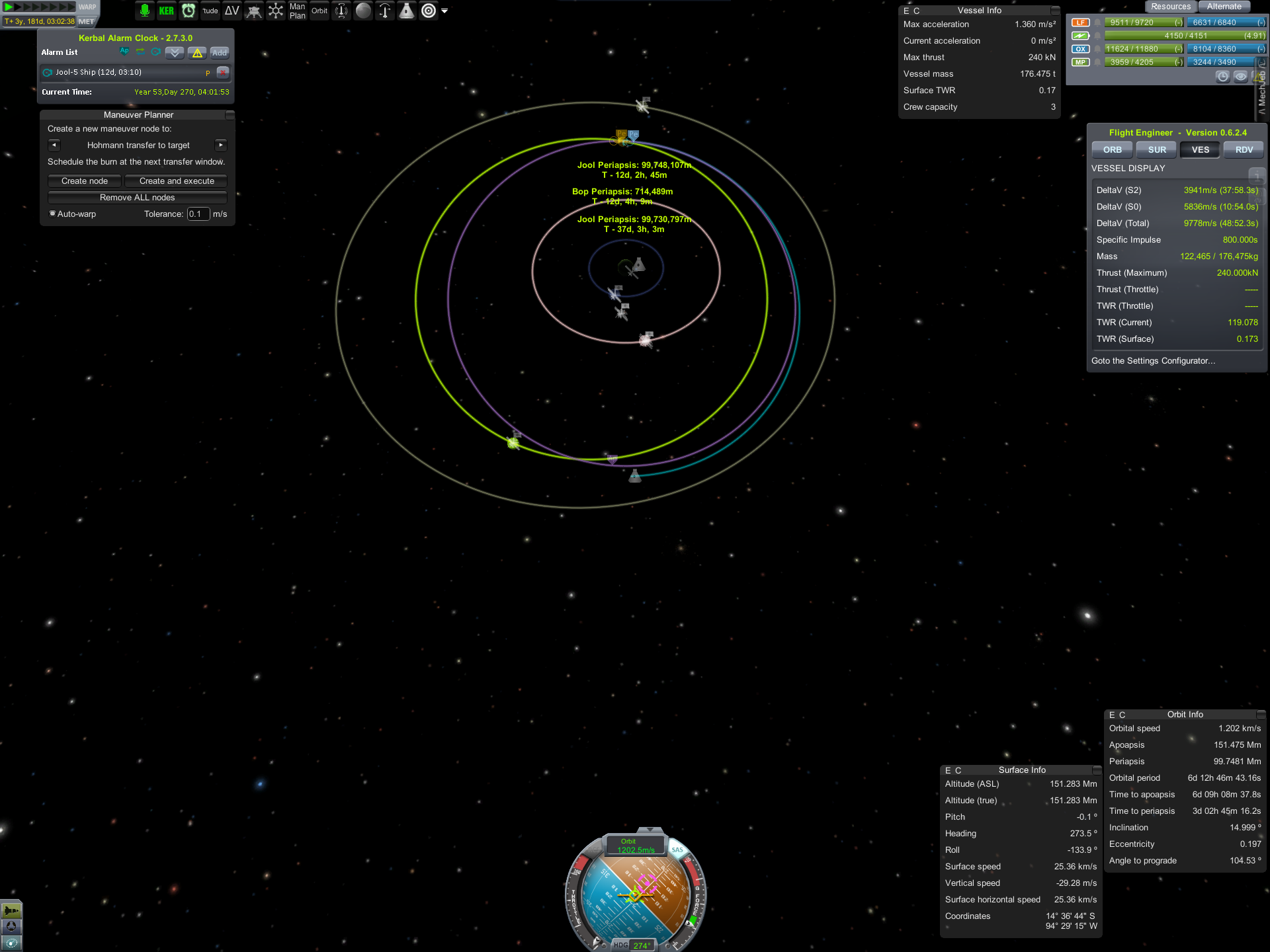Click the electric charge battery resource icon
Screen dimensions: 1270x952
coord(1080,36)
